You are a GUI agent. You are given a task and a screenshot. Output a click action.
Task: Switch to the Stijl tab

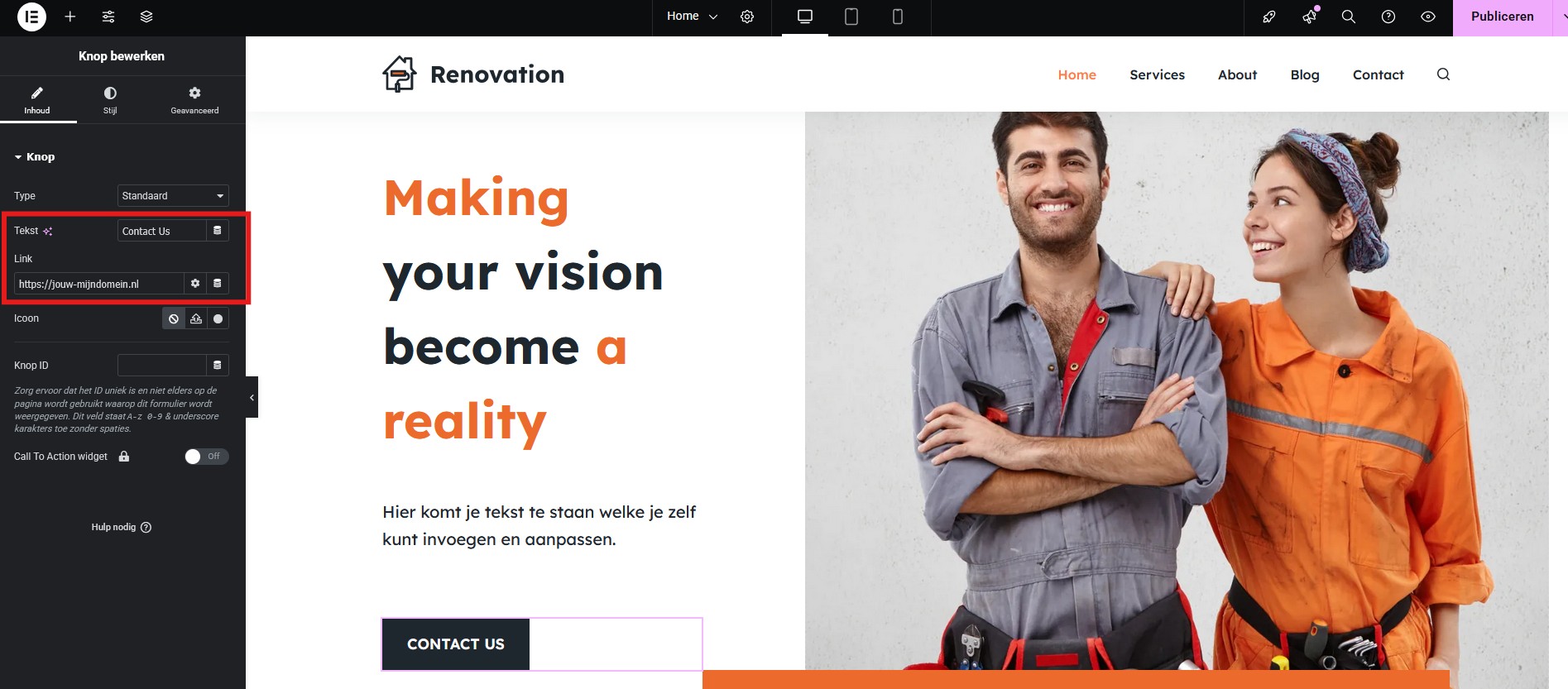click(x=110, y=99)
